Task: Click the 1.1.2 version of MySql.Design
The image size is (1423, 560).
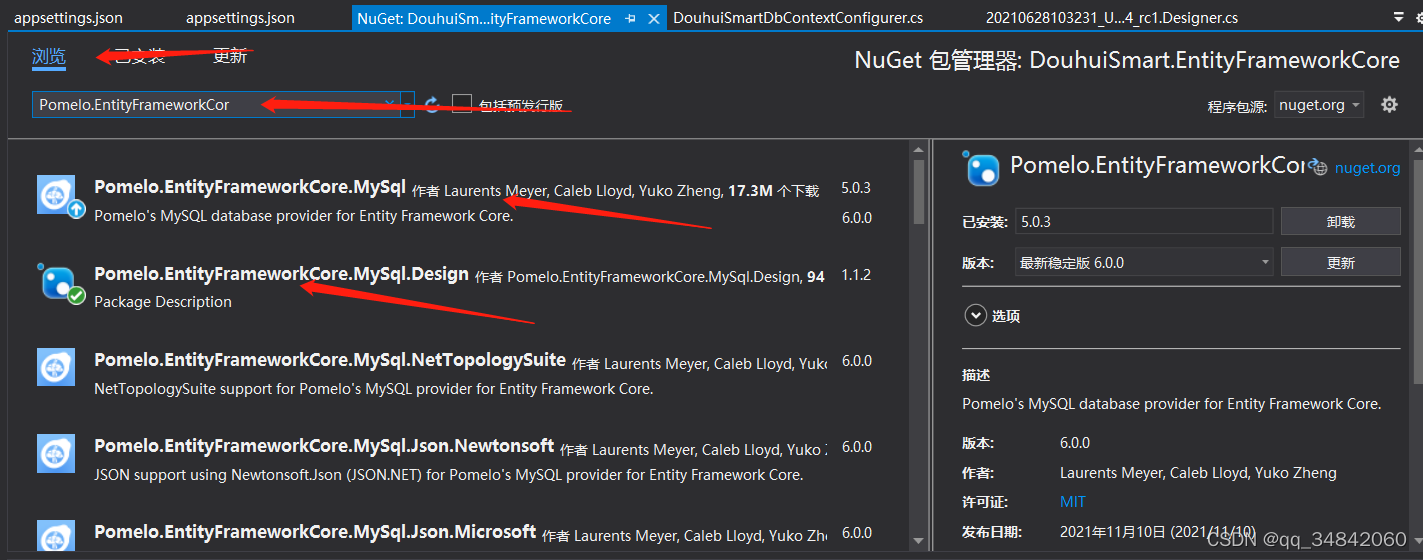Action: (x=856, y=274)
